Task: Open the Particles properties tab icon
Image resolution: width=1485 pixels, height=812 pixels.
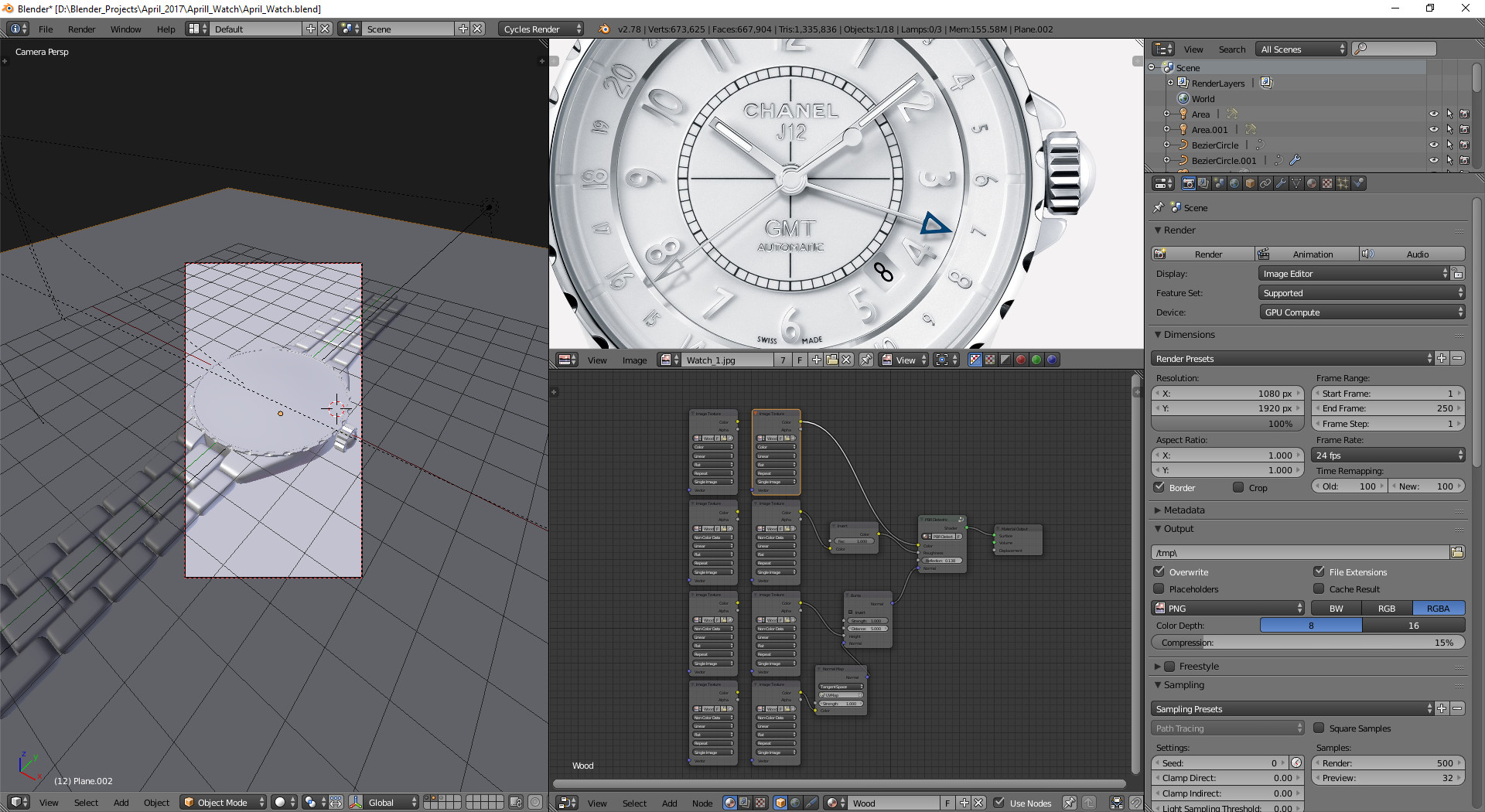Action: [x=1343, y=183]
